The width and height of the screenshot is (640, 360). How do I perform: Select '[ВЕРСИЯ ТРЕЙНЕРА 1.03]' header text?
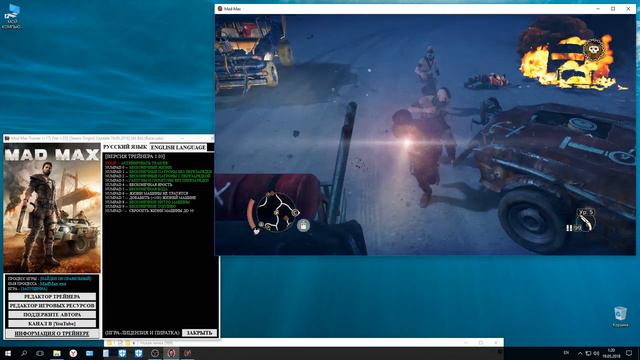click(135, 156)
